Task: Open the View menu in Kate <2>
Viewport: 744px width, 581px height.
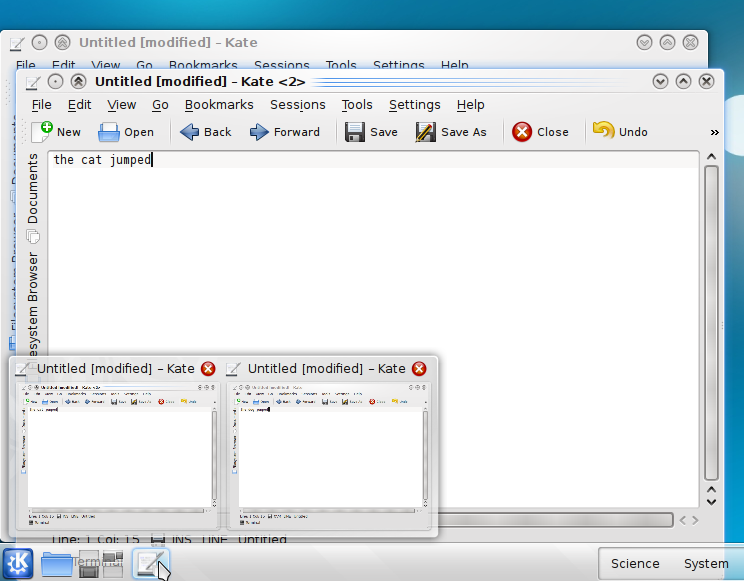Action: (x=121, y=104)
